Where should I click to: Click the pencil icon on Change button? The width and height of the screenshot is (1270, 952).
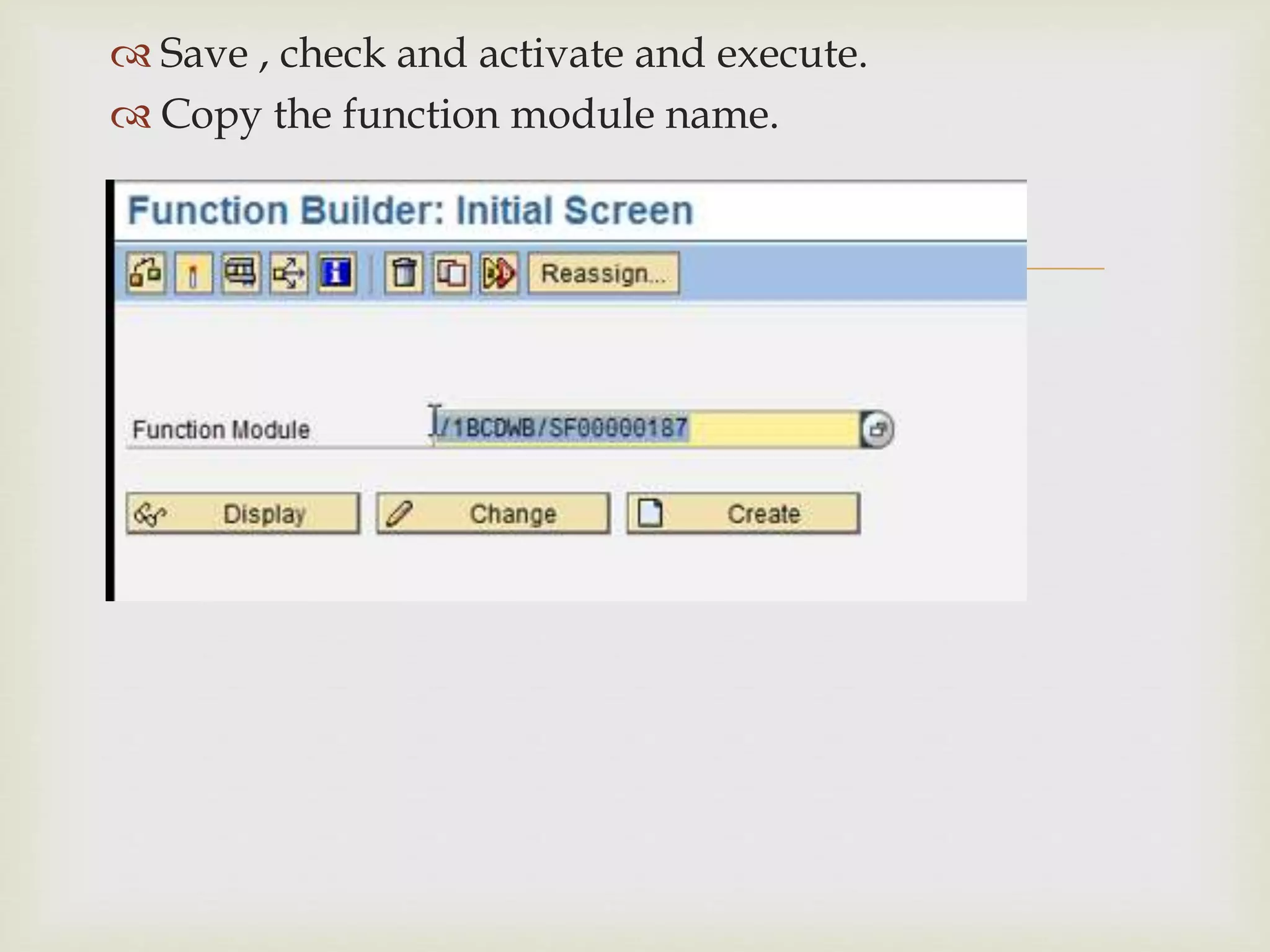[x=400, y=514]
